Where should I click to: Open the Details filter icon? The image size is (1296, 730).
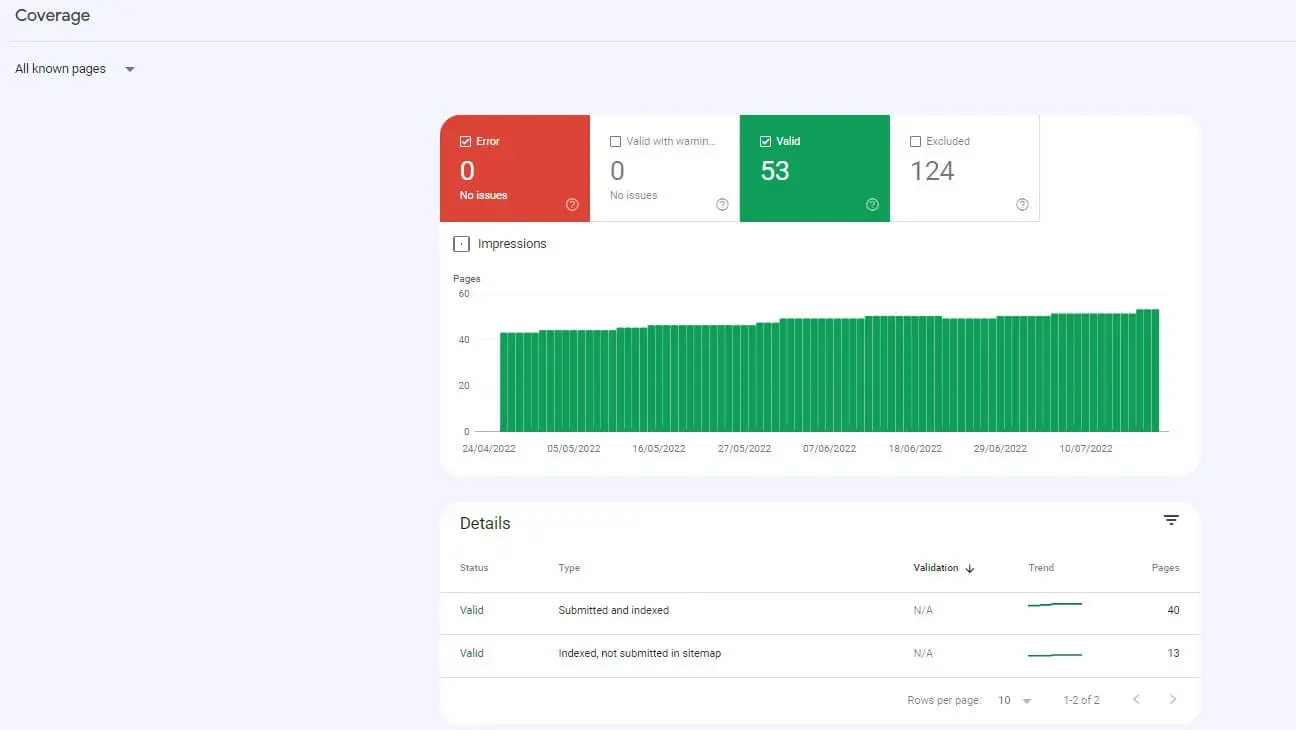click(x=1171, y=520)
